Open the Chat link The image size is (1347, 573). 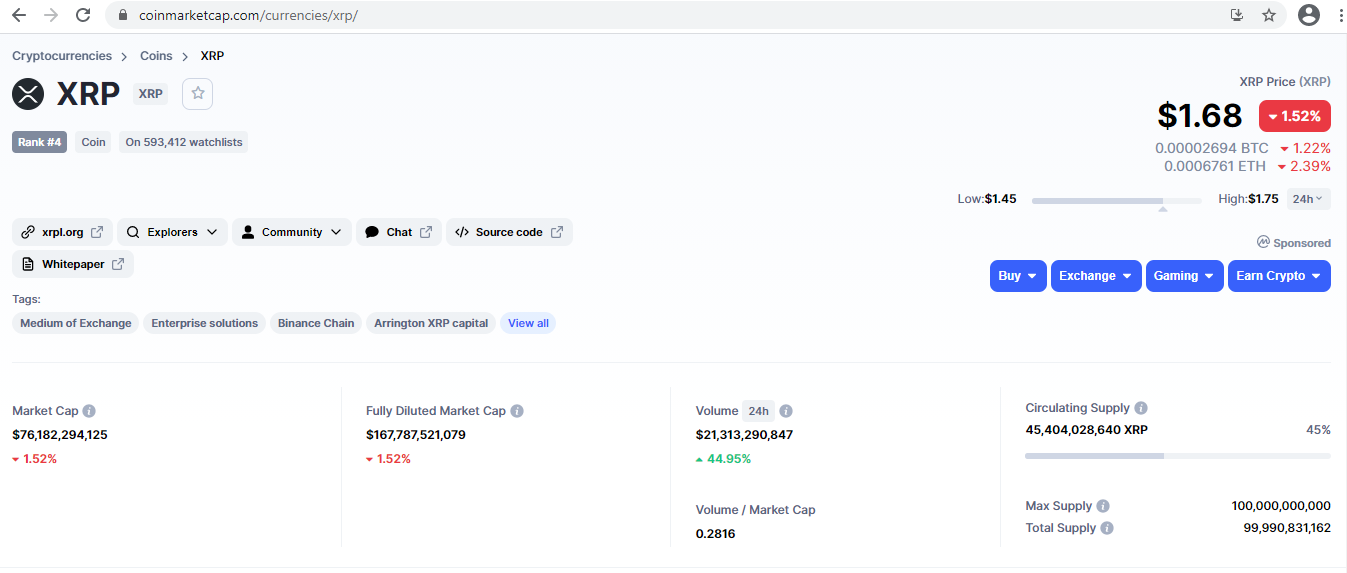(x=399, y=232)
